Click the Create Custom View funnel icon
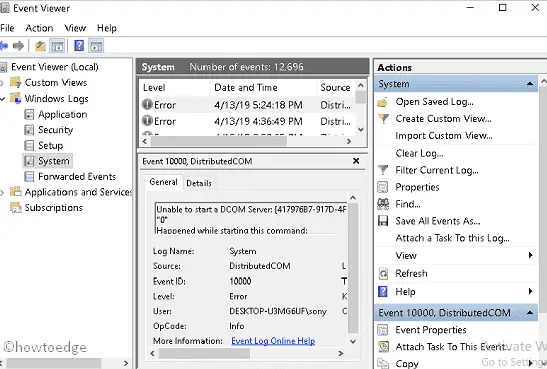The height and width of the screenshot is (369, 547). [383, 119]
